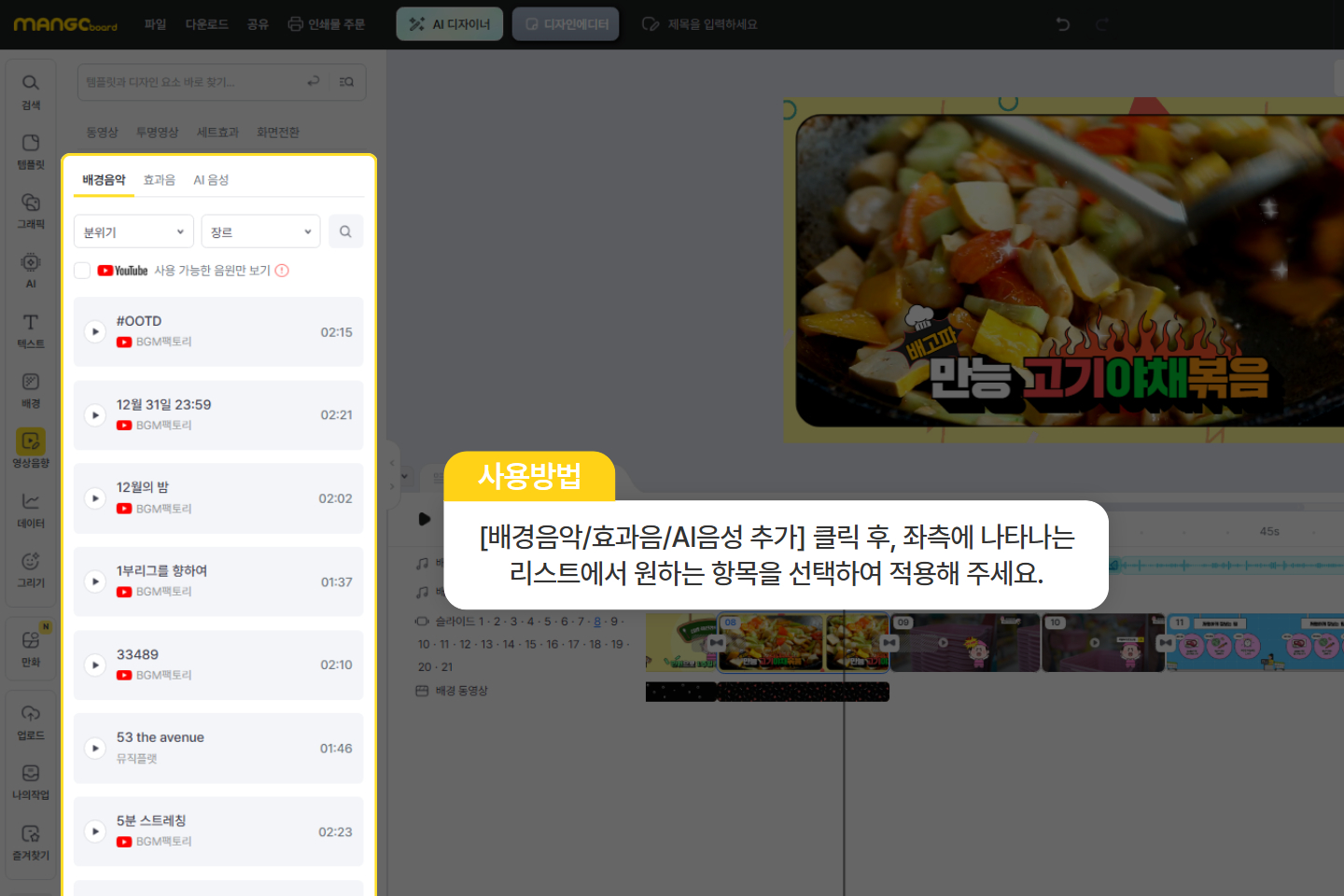Open the 검색 search sidebar icon
The image size is (1344, 896).
(x=31, y=91)
